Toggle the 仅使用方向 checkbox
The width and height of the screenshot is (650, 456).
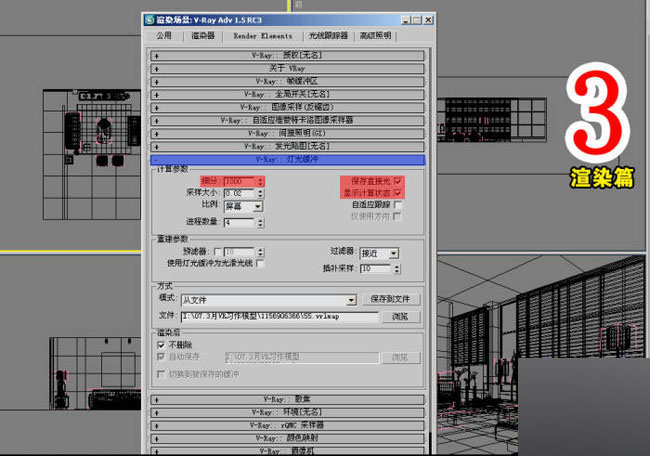(x=397, y=216)
